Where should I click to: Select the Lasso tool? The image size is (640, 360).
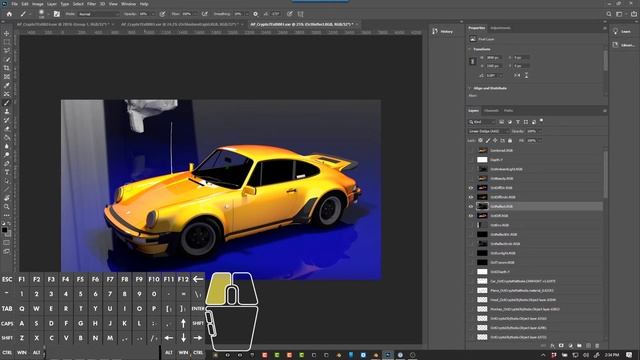point(7,51)
